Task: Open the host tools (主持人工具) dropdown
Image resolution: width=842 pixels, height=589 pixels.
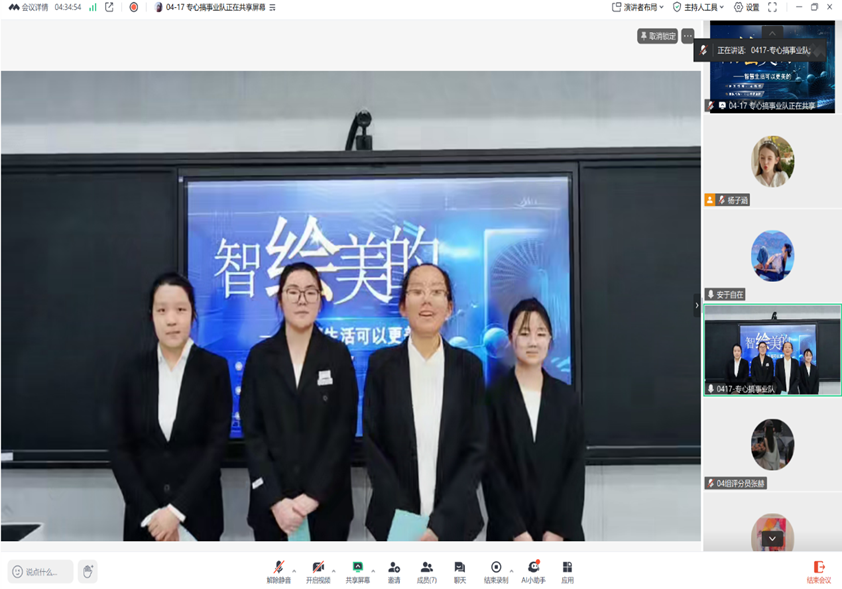Action: (x=698, y=7)
